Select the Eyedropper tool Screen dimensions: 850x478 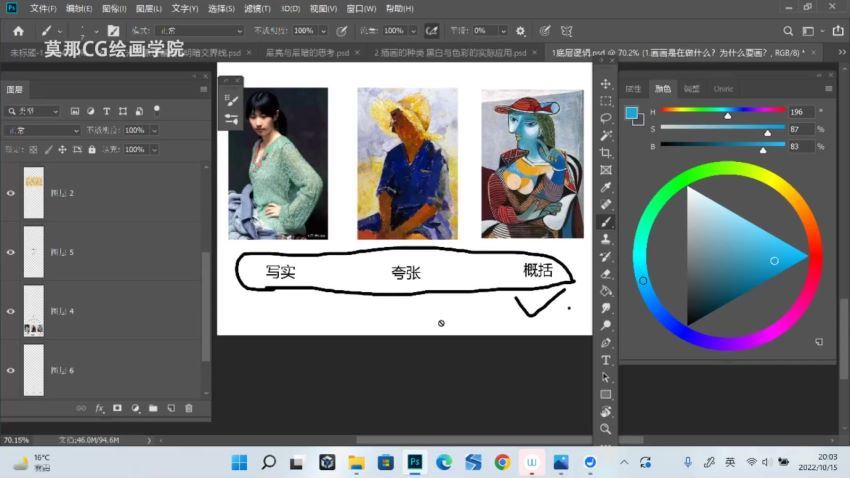tap(606, 188)
